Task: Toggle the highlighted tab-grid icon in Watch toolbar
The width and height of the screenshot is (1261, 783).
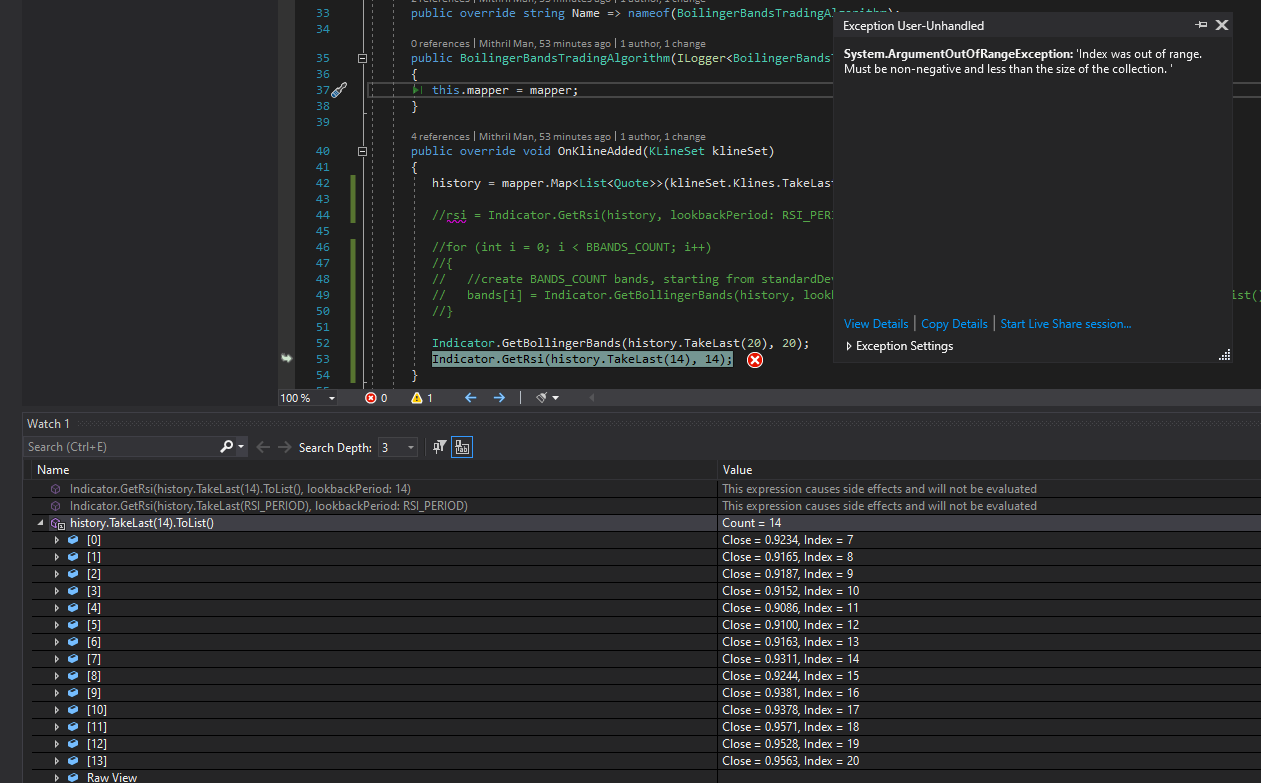Action: [462, 447]
